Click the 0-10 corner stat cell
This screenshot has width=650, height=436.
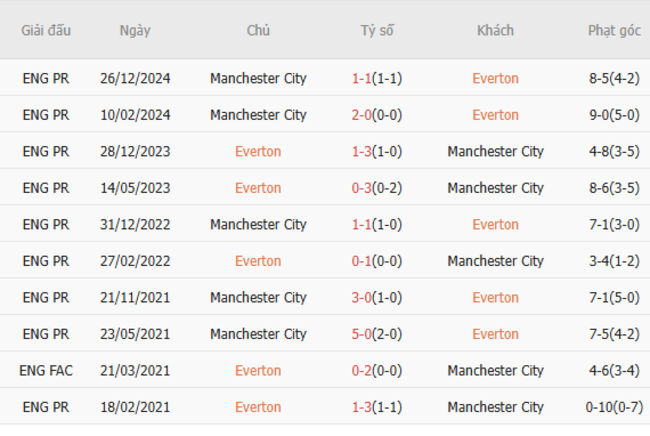(x=614, y=407)
